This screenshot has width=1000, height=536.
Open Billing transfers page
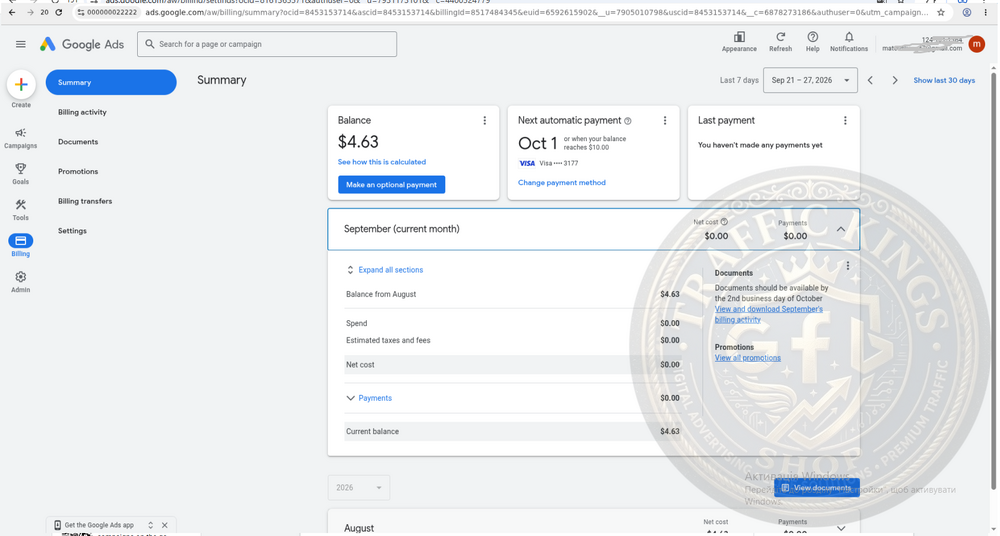pyautogui.click(x=85, y=201)
